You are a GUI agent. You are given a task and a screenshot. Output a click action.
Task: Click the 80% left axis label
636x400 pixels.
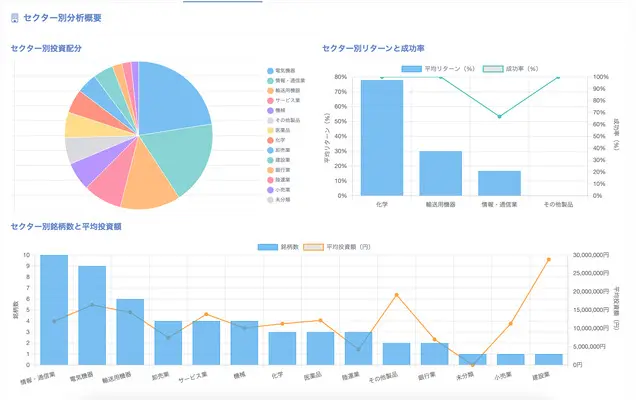pos(341,77)
